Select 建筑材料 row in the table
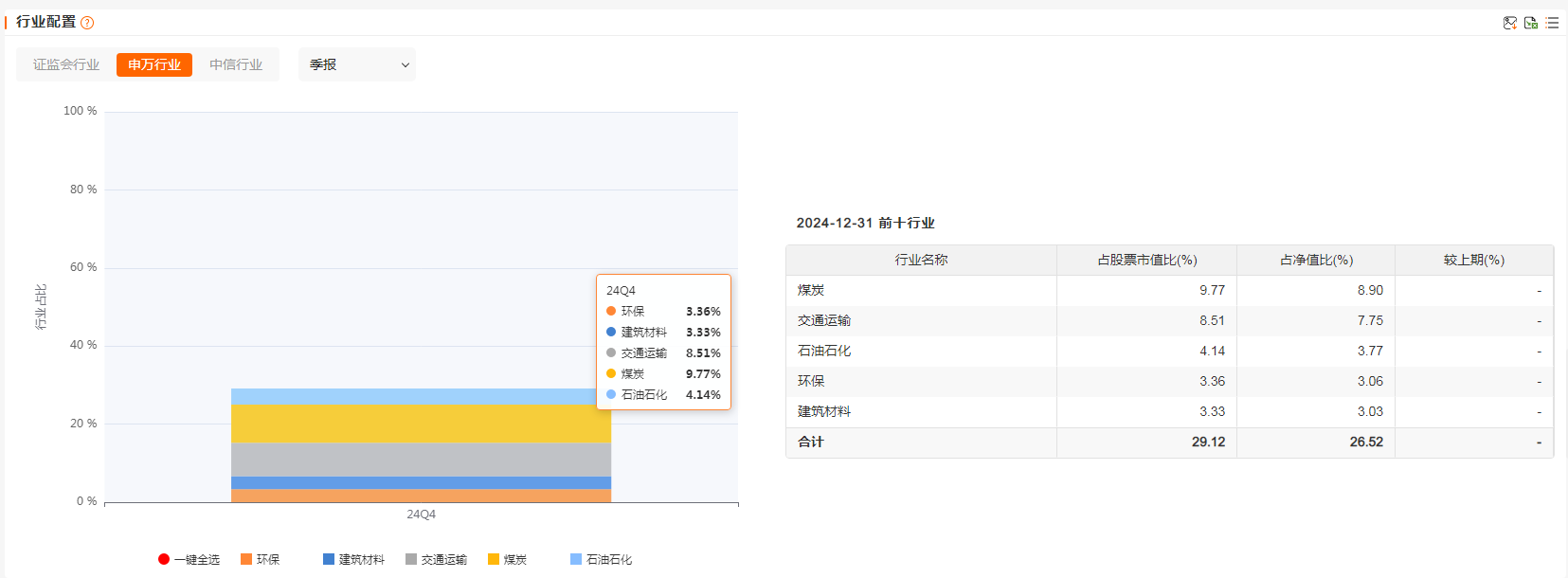 pyautogui.click(x=1170, y=411)
